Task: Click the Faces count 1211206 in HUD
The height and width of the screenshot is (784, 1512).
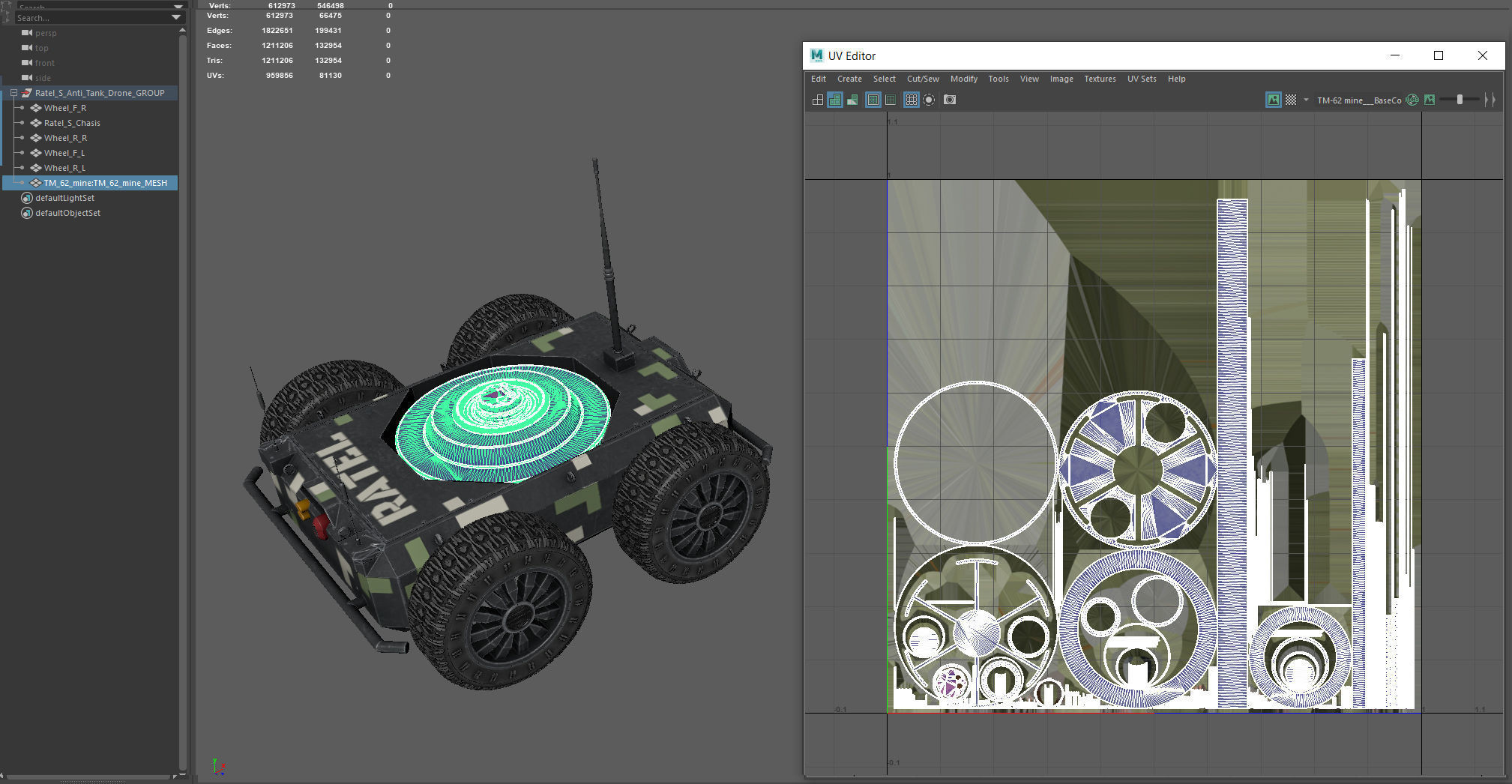Action: point(277,46)
